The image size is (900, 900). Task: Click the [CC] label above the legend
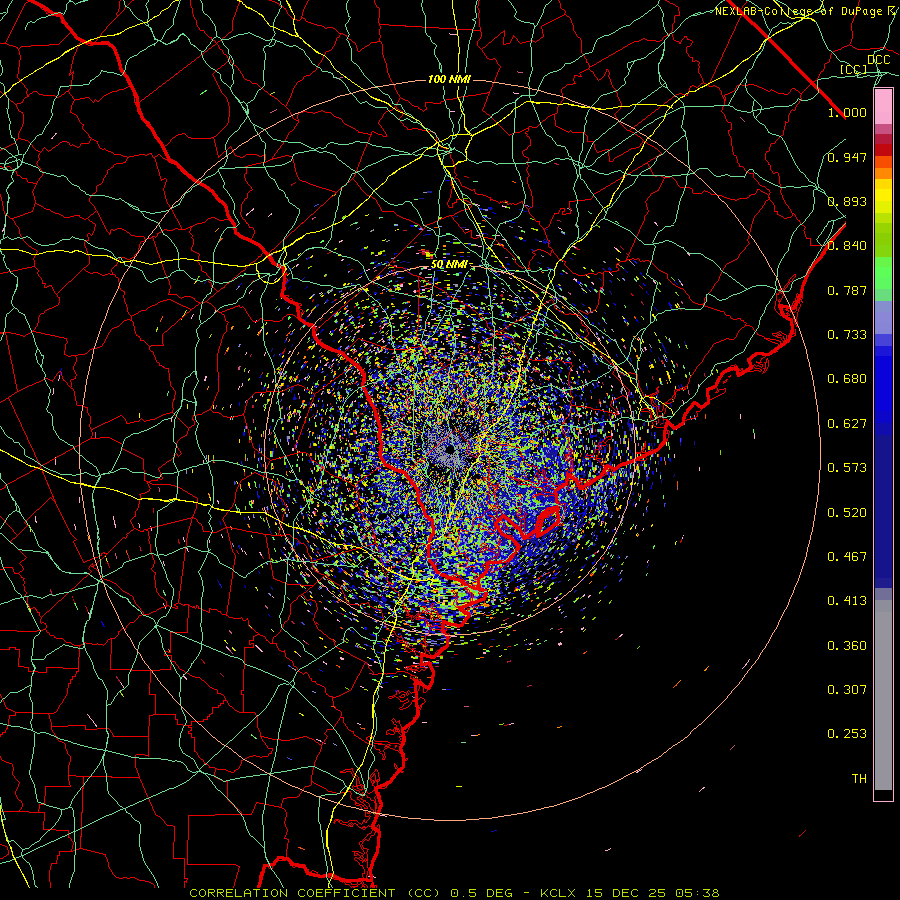(854, 69)
